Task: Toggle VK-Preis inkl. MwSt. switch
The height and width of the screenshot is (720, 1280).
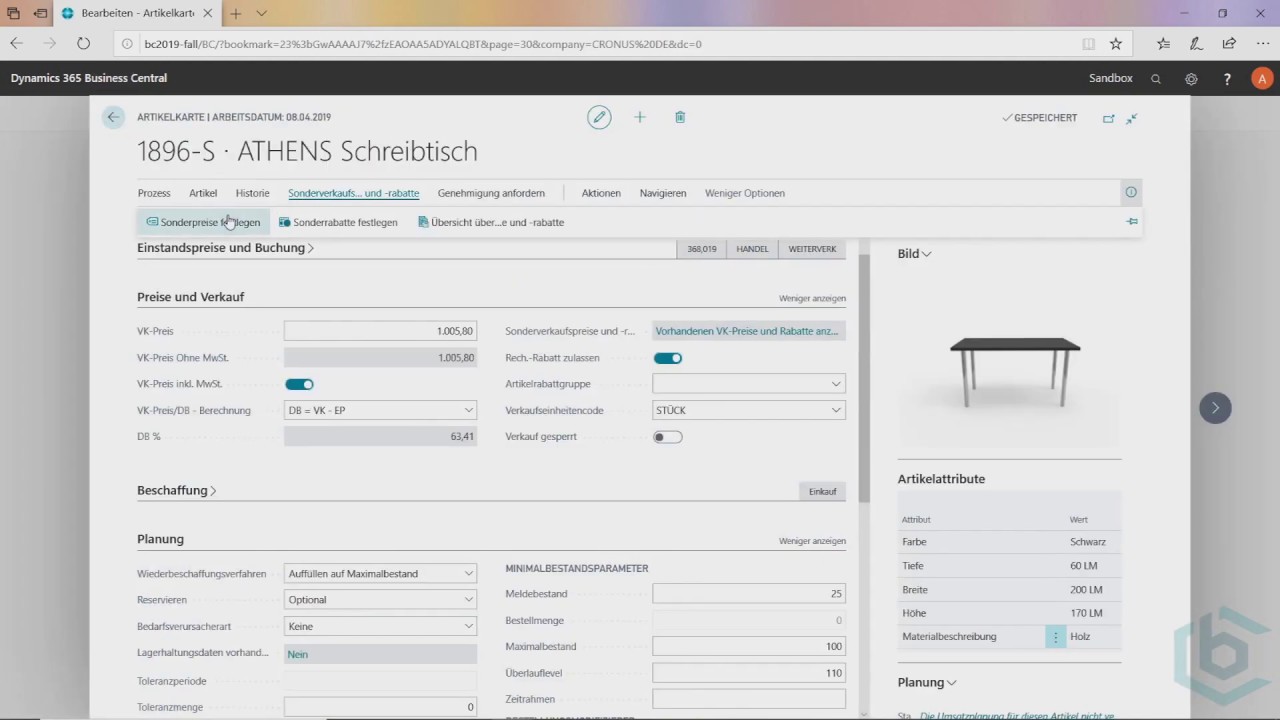Action: click(300, 384)
